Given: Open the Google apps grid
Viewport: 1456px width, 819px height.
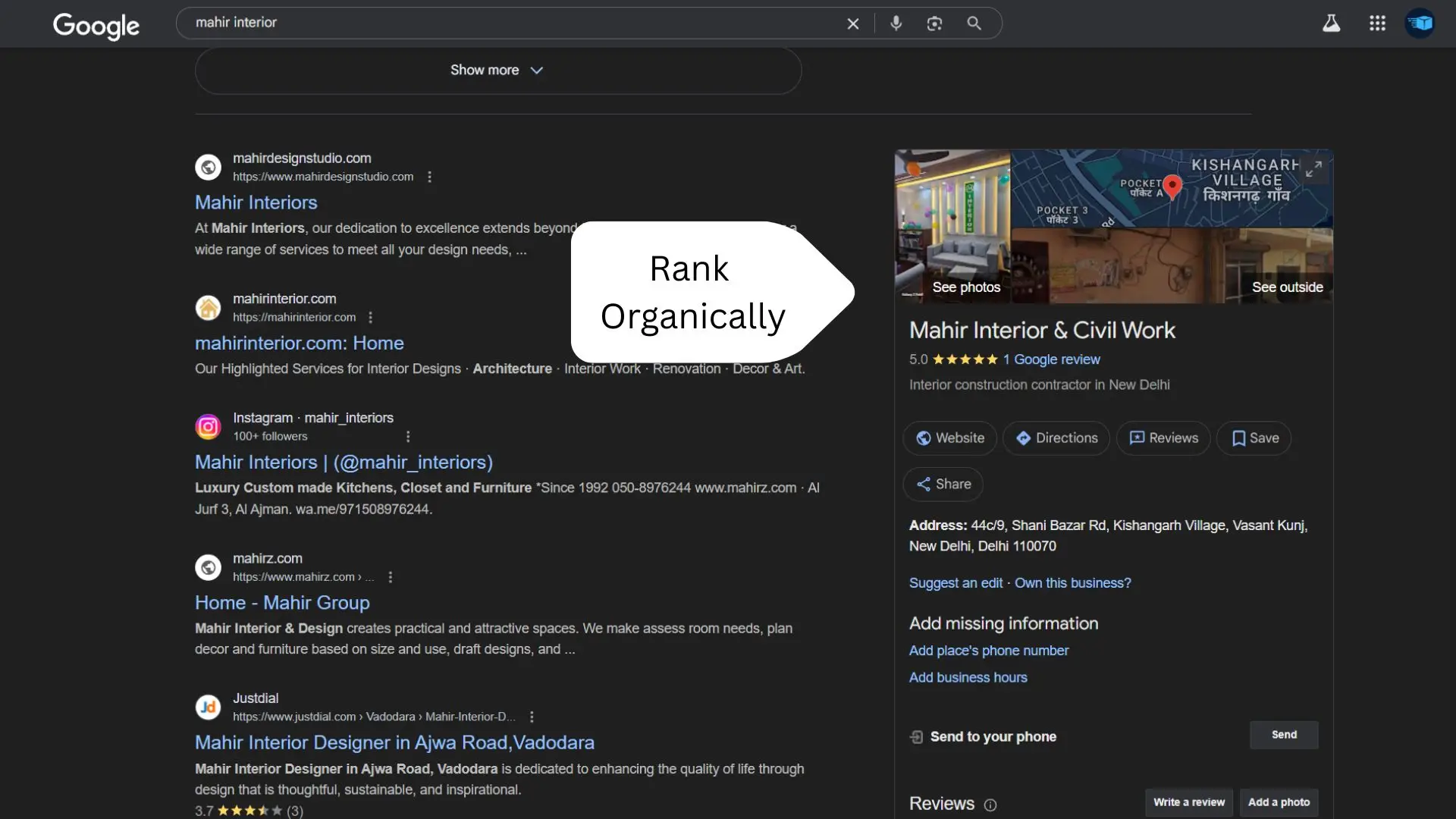Looking at the screenshot, I should pos(1377,24).
